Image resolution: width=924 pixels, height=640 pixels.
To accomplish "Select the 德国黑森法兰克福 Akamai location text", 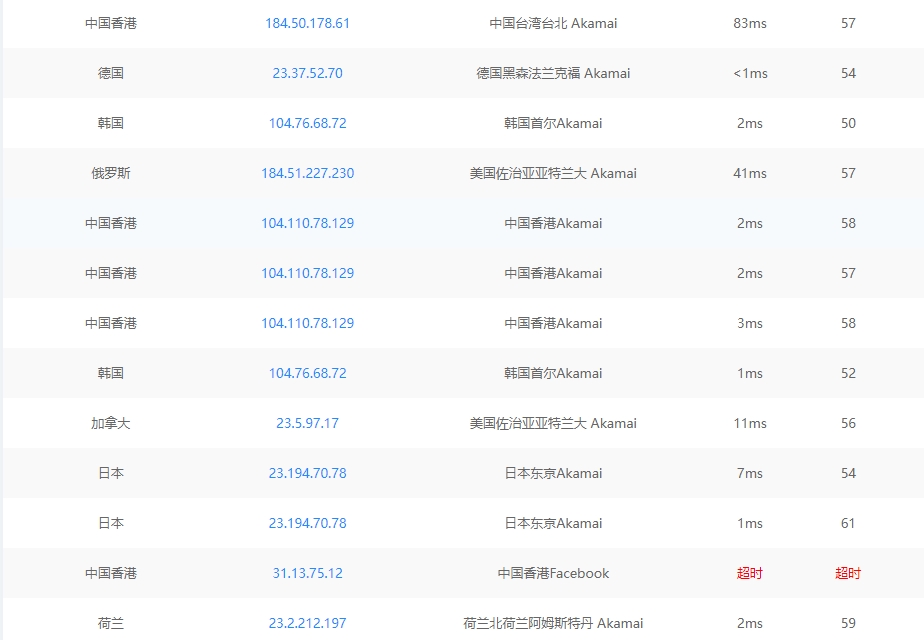I will click(553, 73).
